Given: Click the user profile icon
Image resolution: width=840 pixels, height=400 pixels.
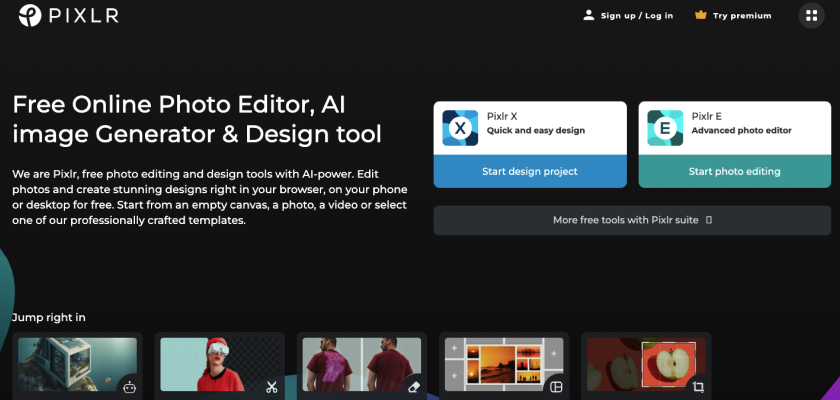Looking at the screenshot, I should pyautogui.click(x=589, y=15).
